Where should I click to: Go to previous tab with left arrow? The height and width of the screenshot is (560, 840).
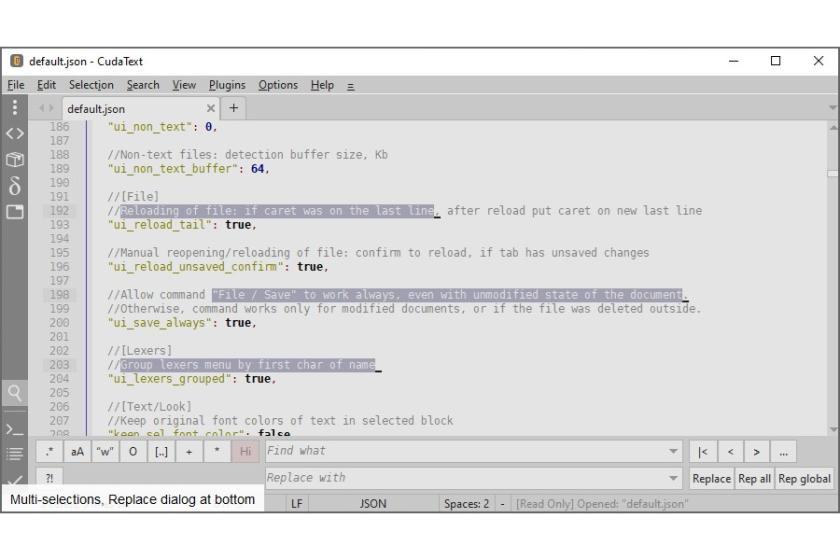(41, 108)
